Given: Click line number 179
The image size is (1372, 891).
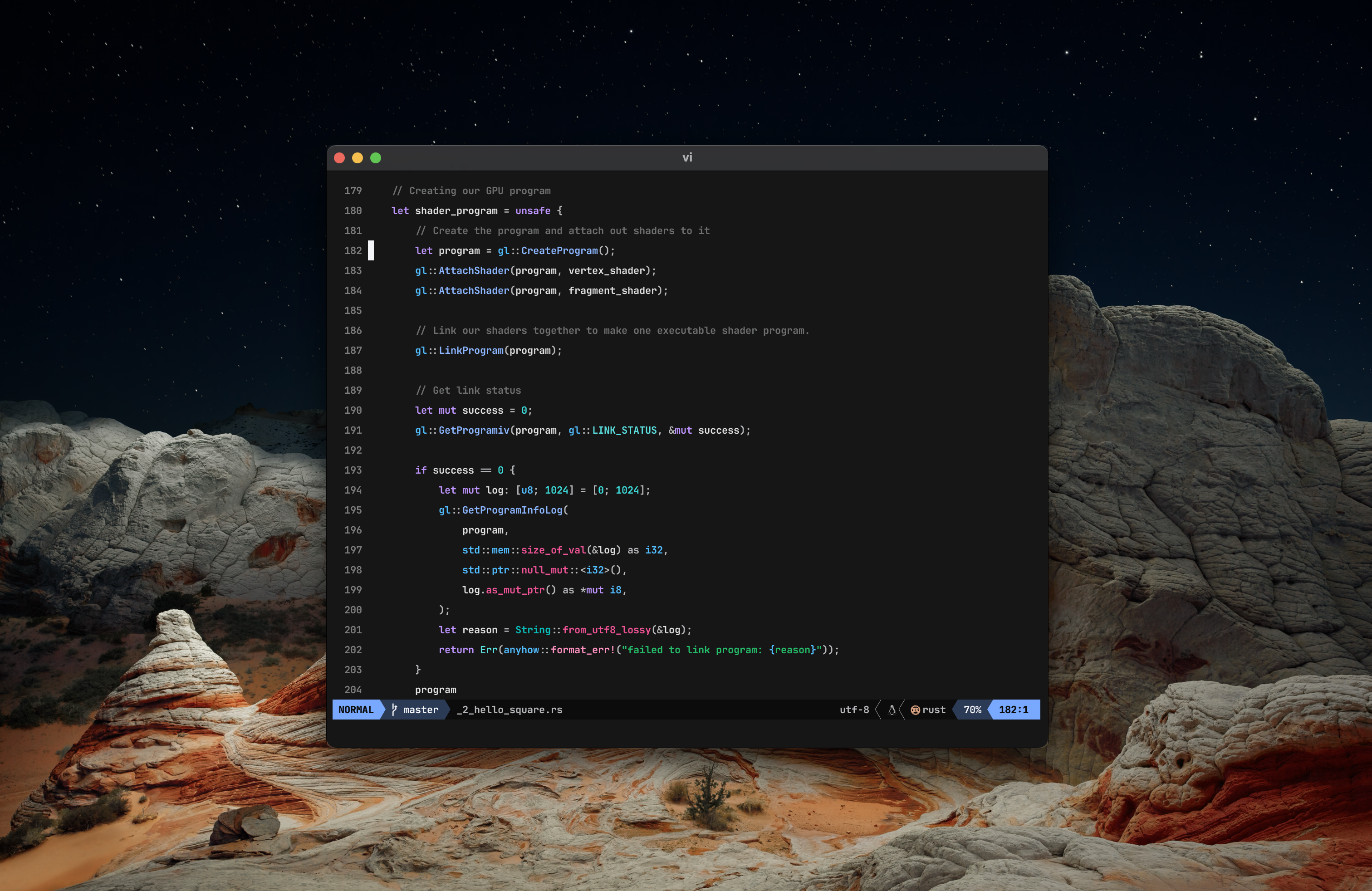Looking at the screenshot, I should coord(353,191).
